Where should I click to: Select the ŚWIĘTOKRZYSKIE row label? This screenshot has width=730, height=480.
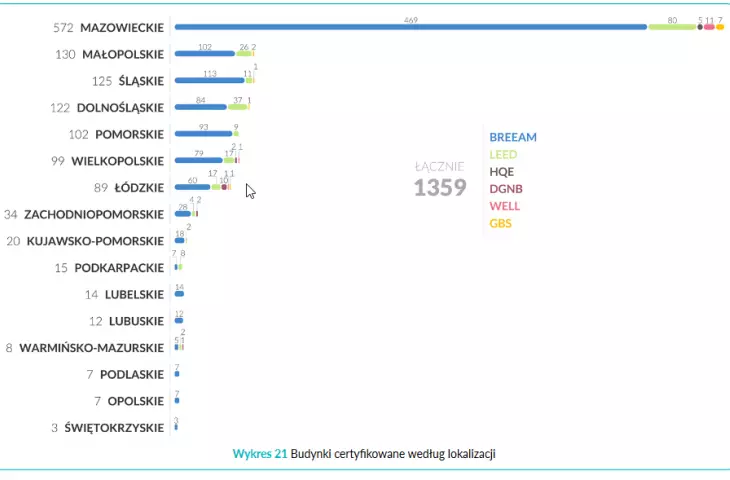tap(114, 428)
